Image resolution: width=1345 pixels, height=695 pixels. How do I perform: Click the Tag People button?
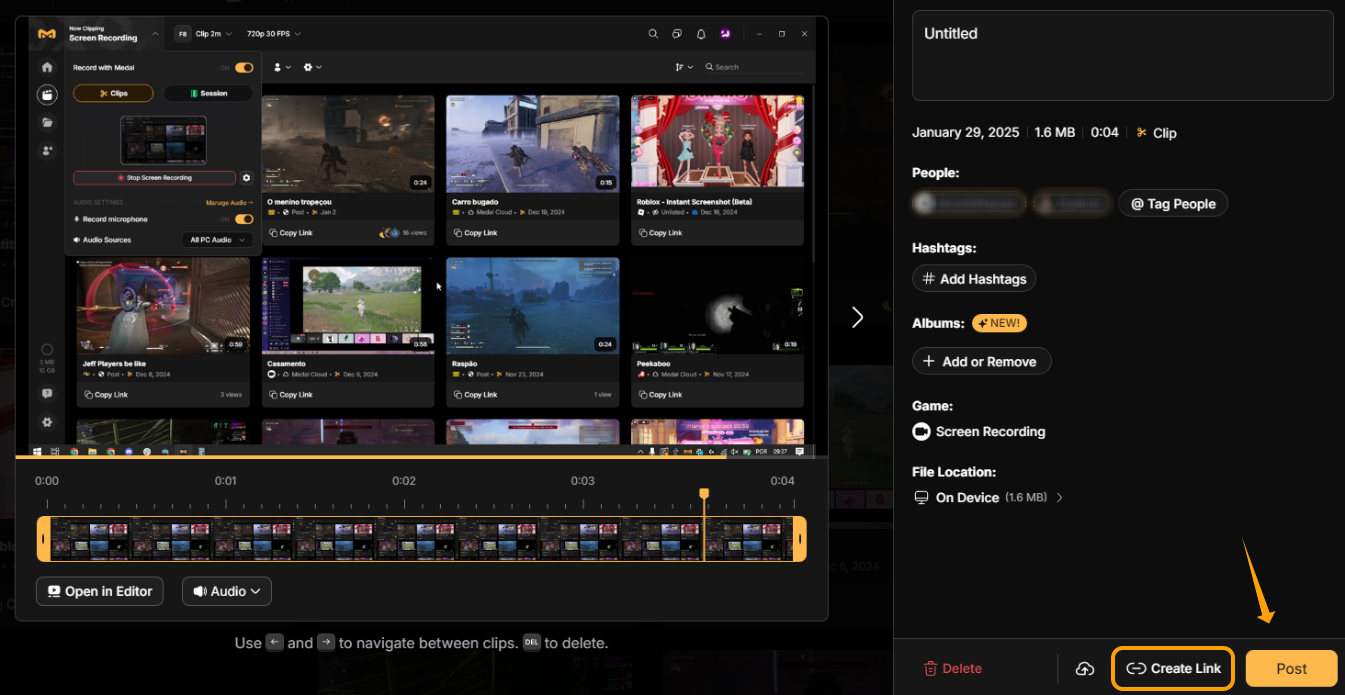point(1173,204)
